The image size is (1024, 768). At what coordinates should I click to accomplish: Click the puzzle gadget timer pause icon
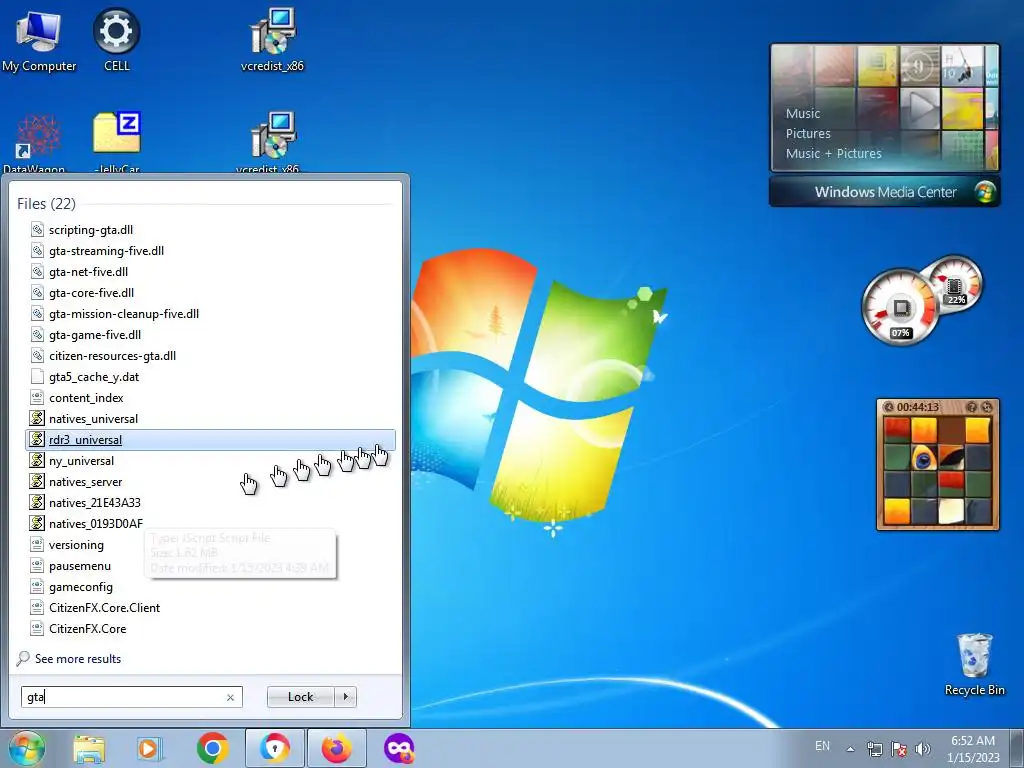pos(888,407)
